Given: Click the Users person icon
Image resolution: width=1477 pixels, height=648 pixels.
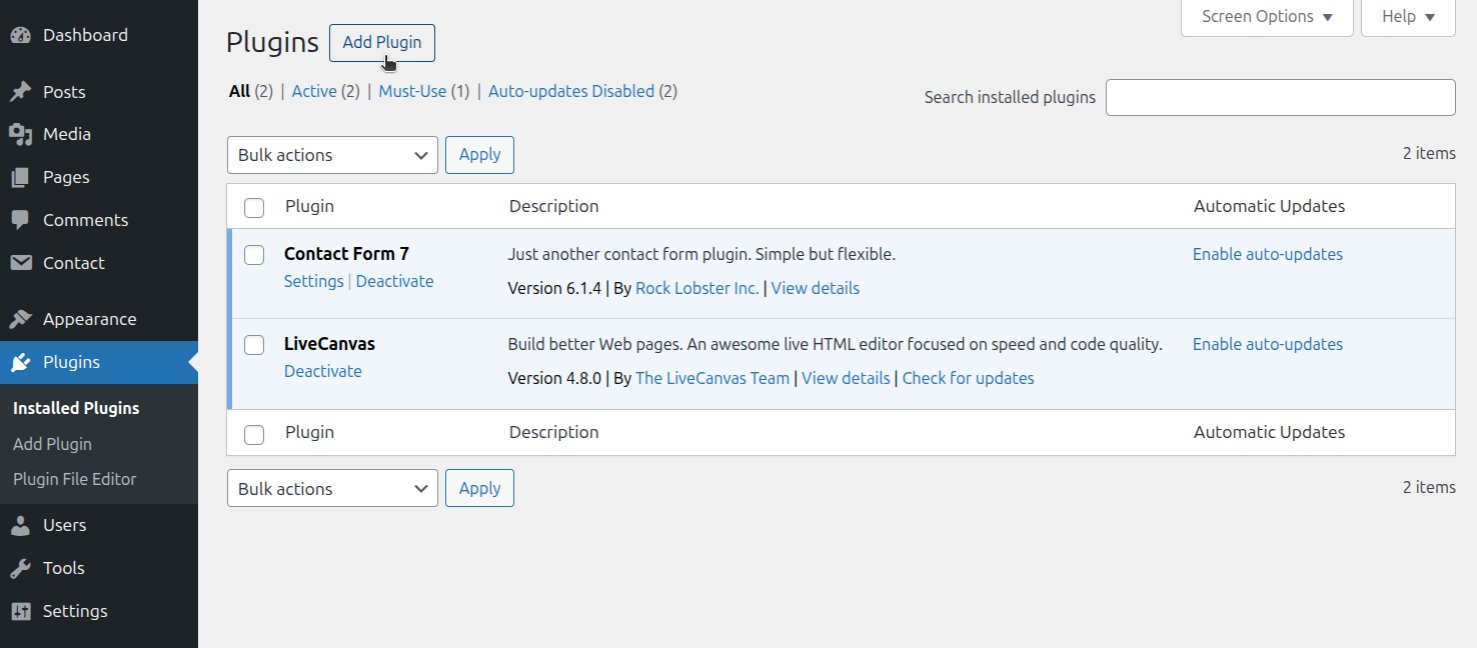Looking at the screenshot, I should point(20,525).
